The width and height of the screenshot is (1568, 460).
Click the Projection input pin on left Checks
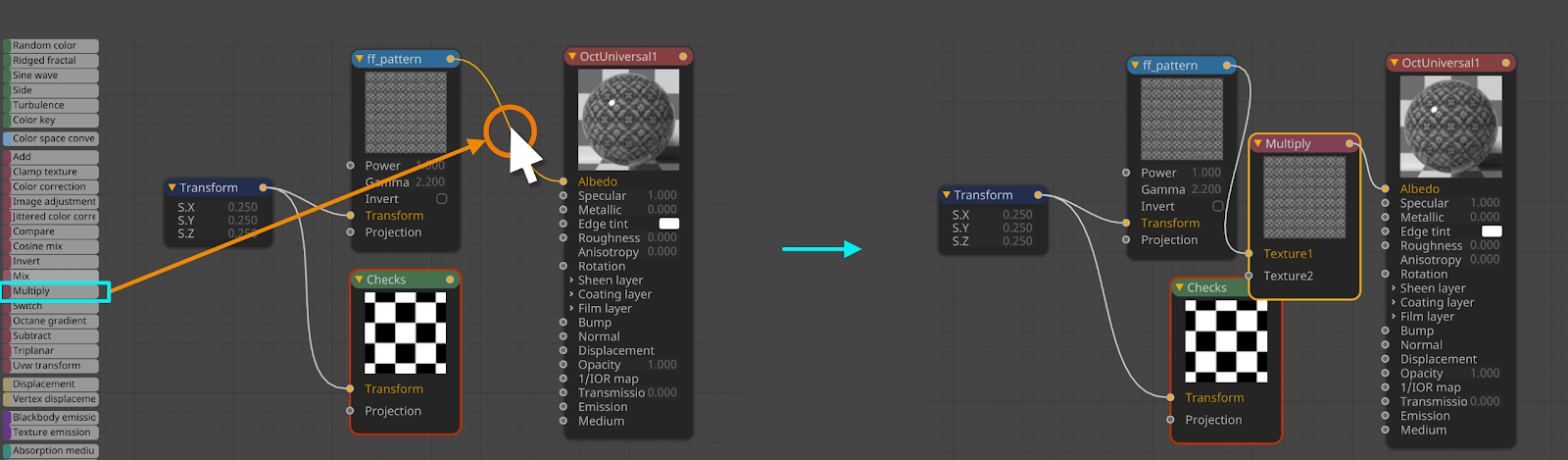pyautogui.click(x=350, y=410)
